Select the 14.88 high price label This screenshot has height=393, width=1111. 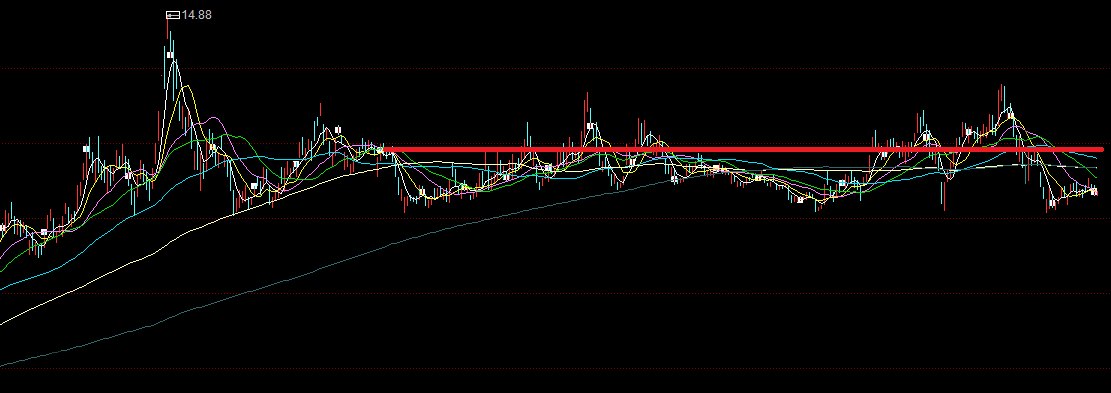[196, 14]
